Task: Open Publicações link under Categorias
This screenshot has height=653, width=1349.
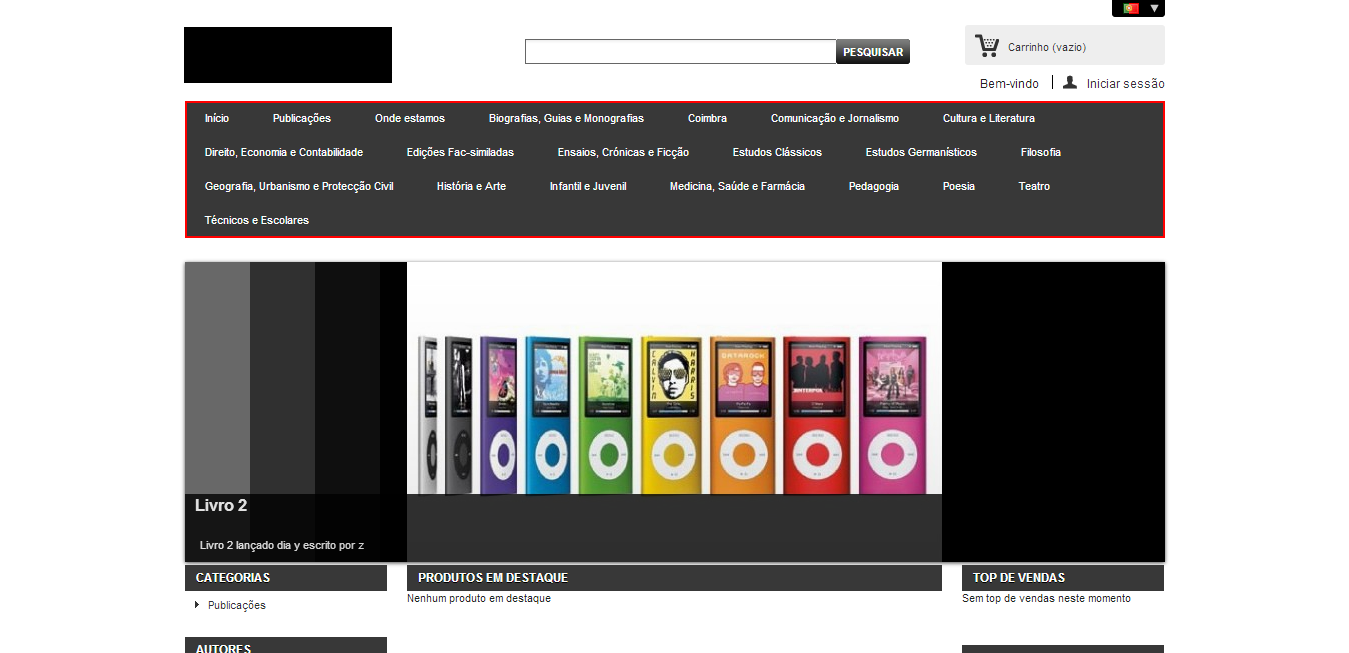Action: (237, 605)
